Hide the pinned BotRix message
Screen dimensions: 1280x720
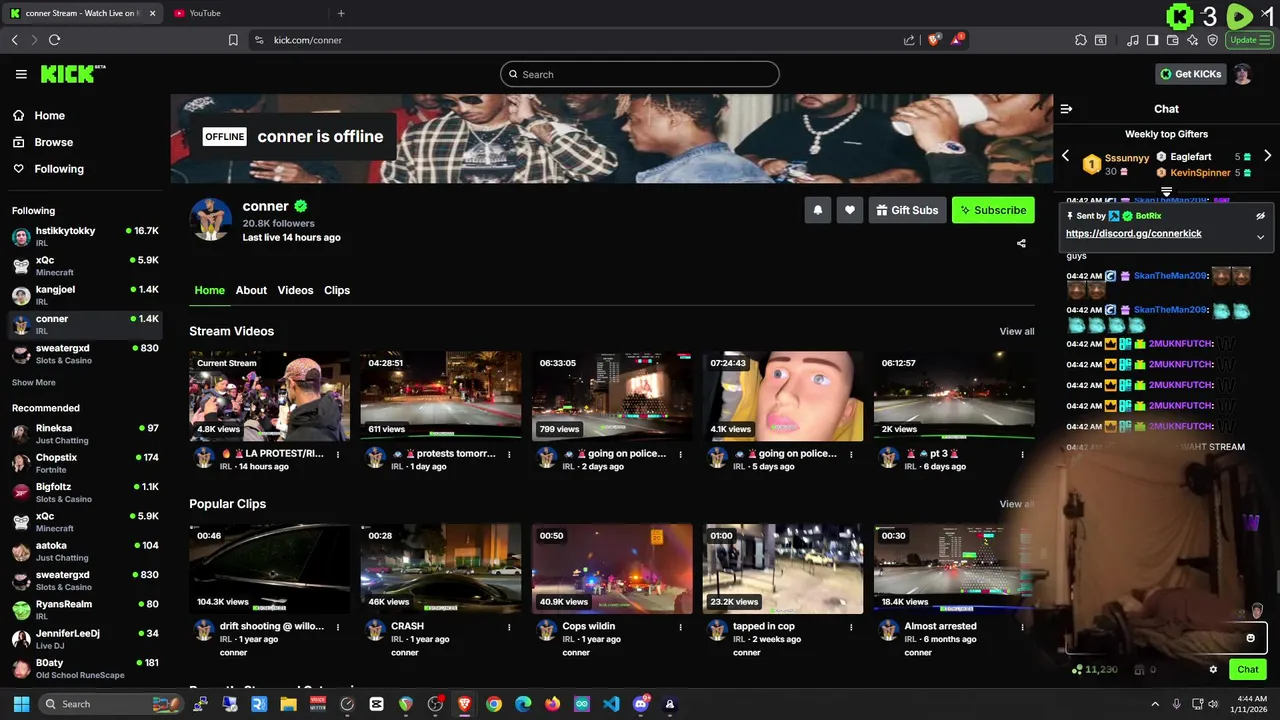[1260, 216]
